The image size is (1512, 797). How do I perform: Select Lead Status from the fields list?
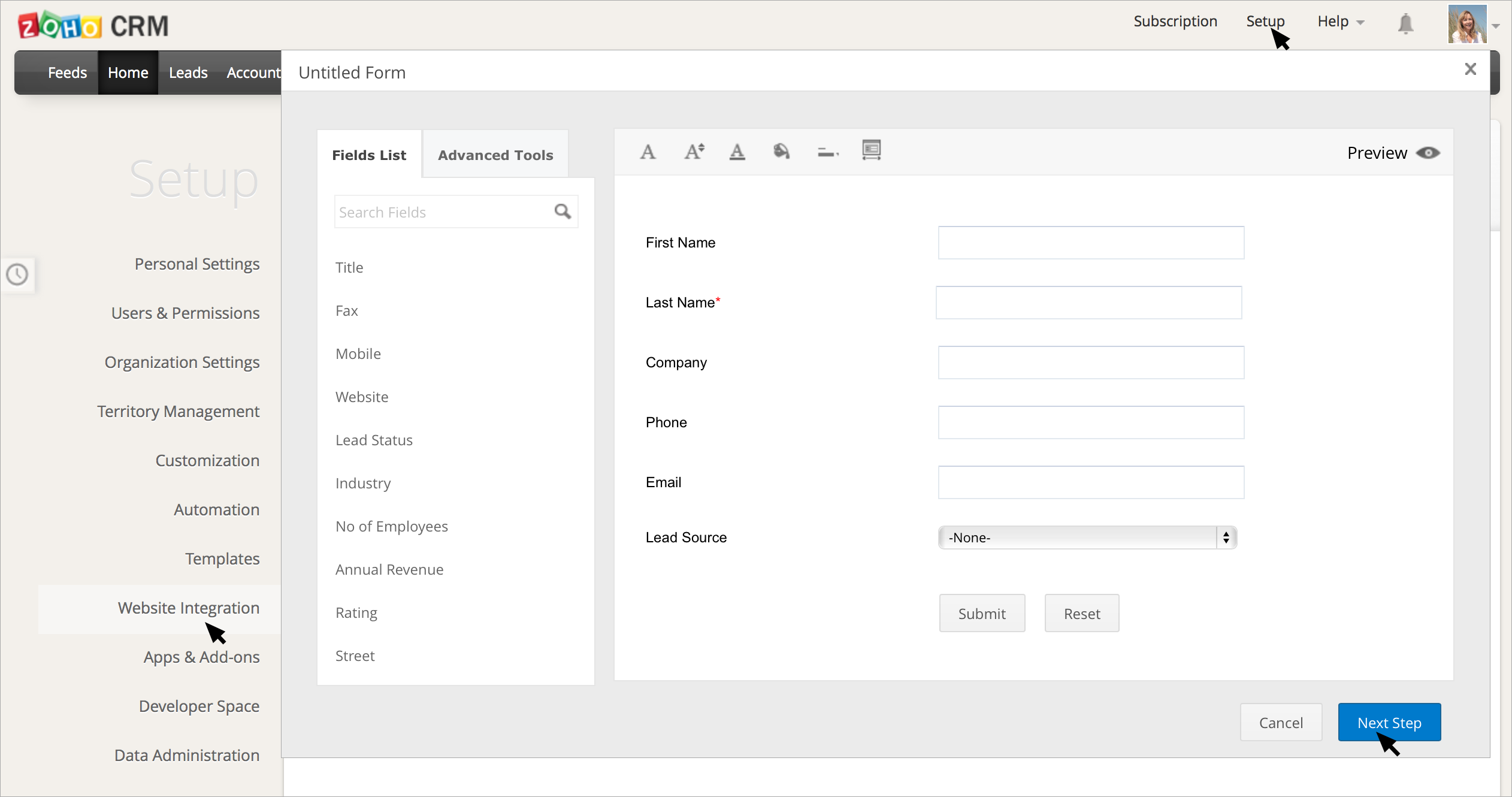pos(374,440)
